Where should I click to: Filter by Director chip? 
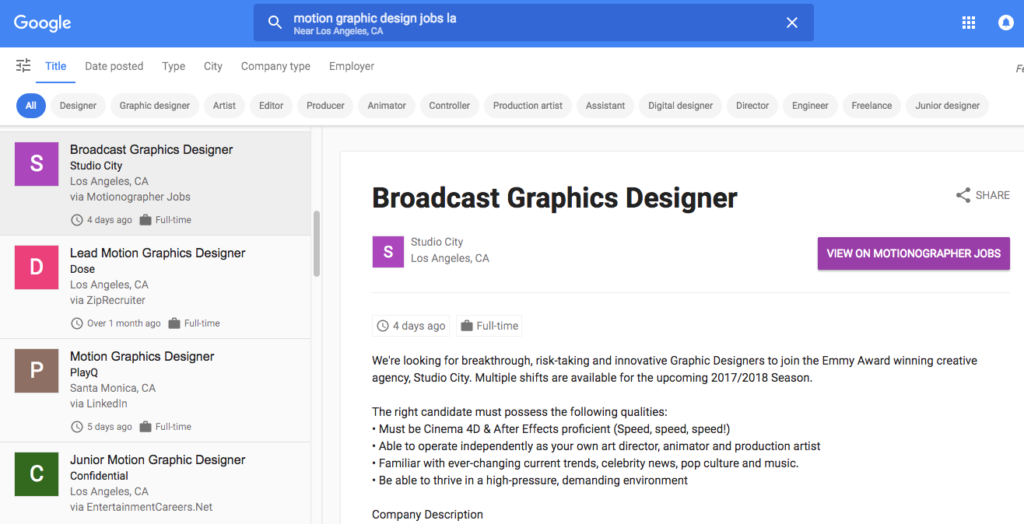[x=752, y=105]
